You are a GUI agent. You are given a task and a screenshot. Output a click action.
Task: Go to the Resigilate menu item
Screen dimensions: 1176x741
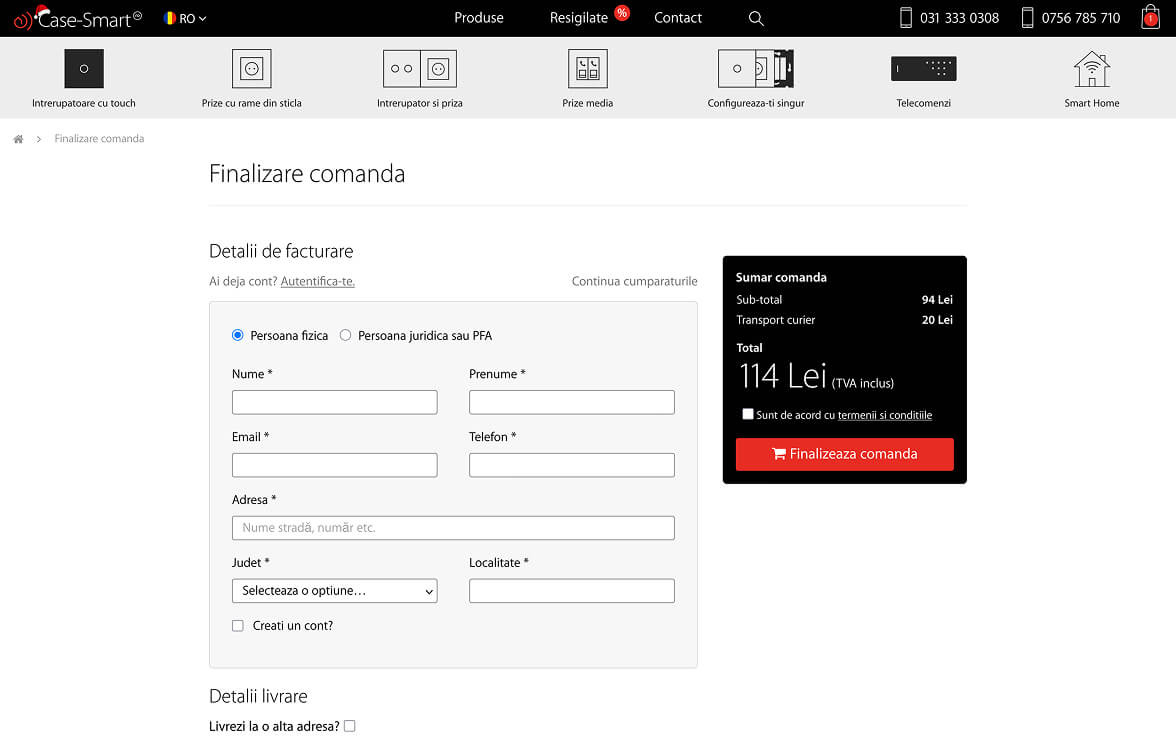[579, 18]
